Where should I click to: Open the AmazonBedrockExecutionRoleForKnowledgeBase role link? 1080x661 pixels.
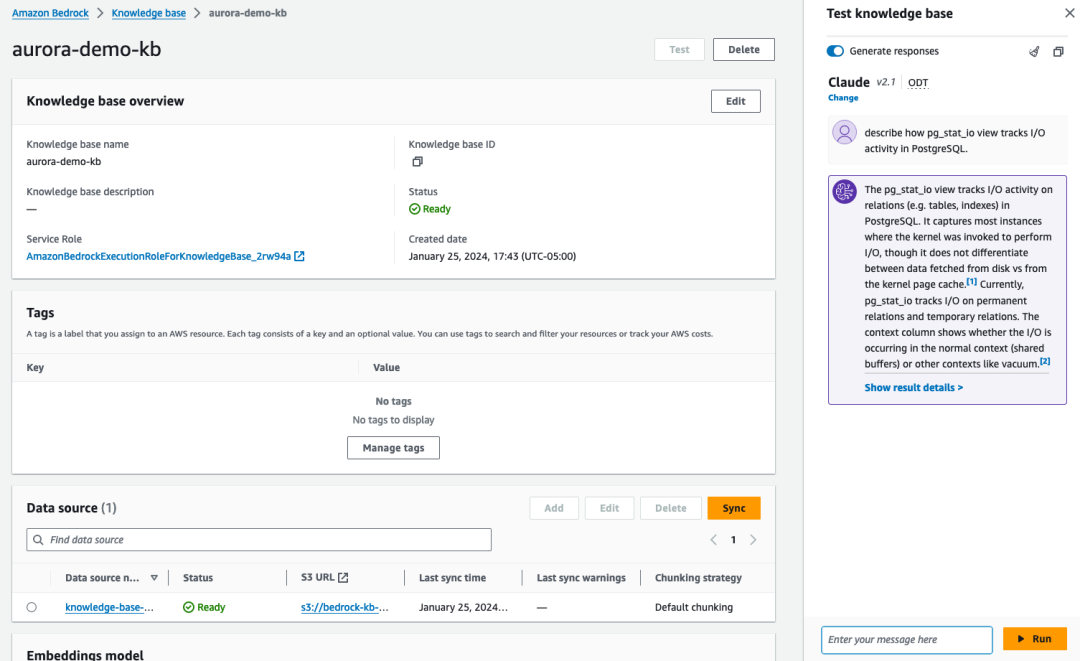pyautogui.click(x=158, y=256)
